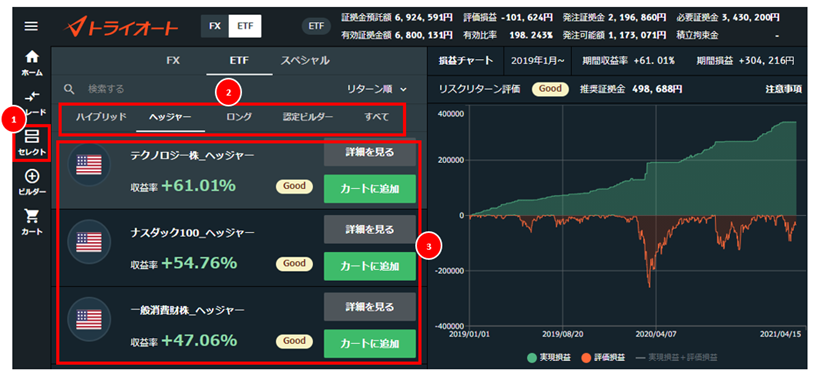Switch the toggle to FX
816x377 pixels.
(x=215, y=26)
